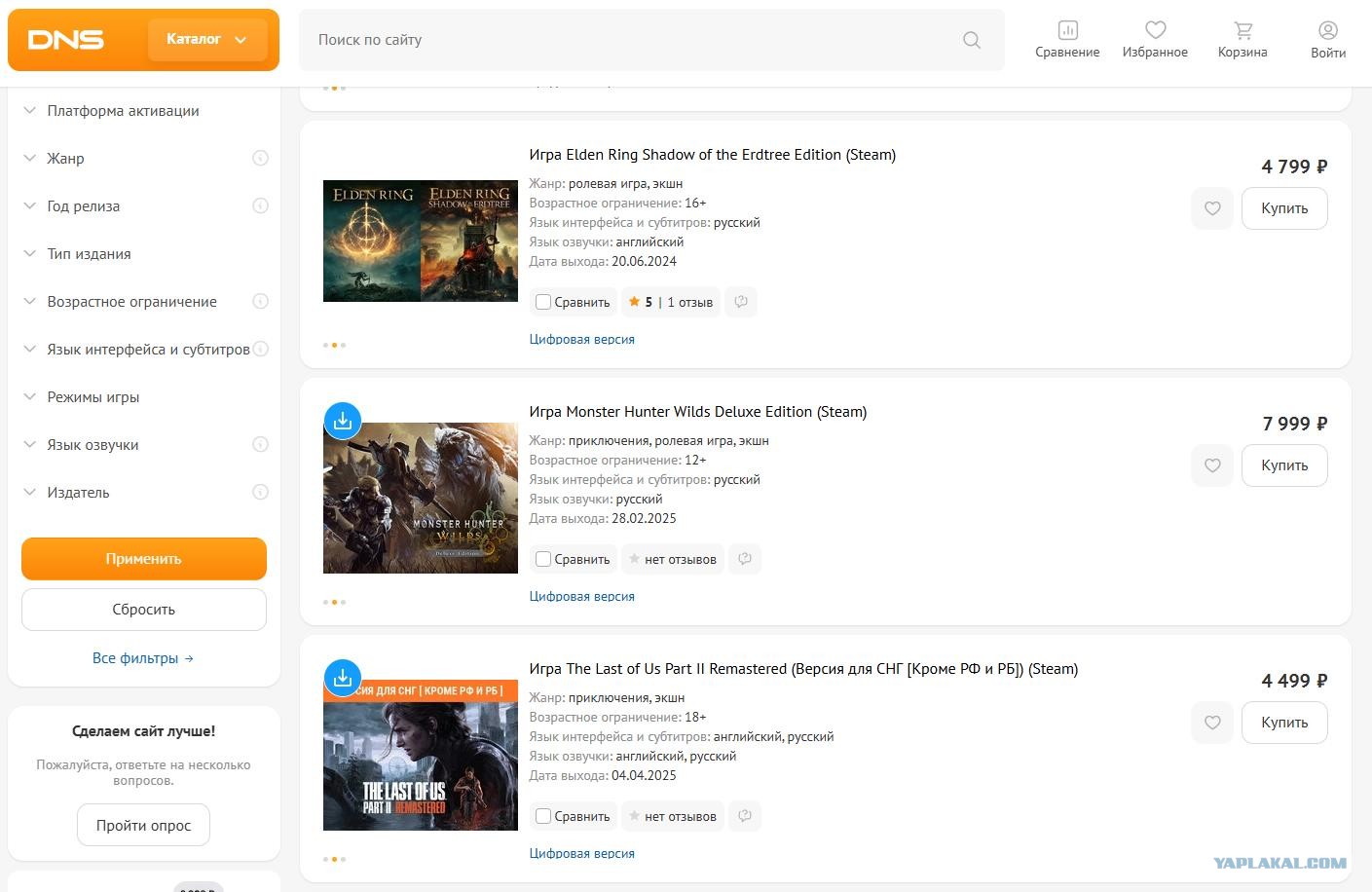Open 1 отзыв reviews for Elden Ring
This screenshot has width=1372, height=892.
coord(690,302)
